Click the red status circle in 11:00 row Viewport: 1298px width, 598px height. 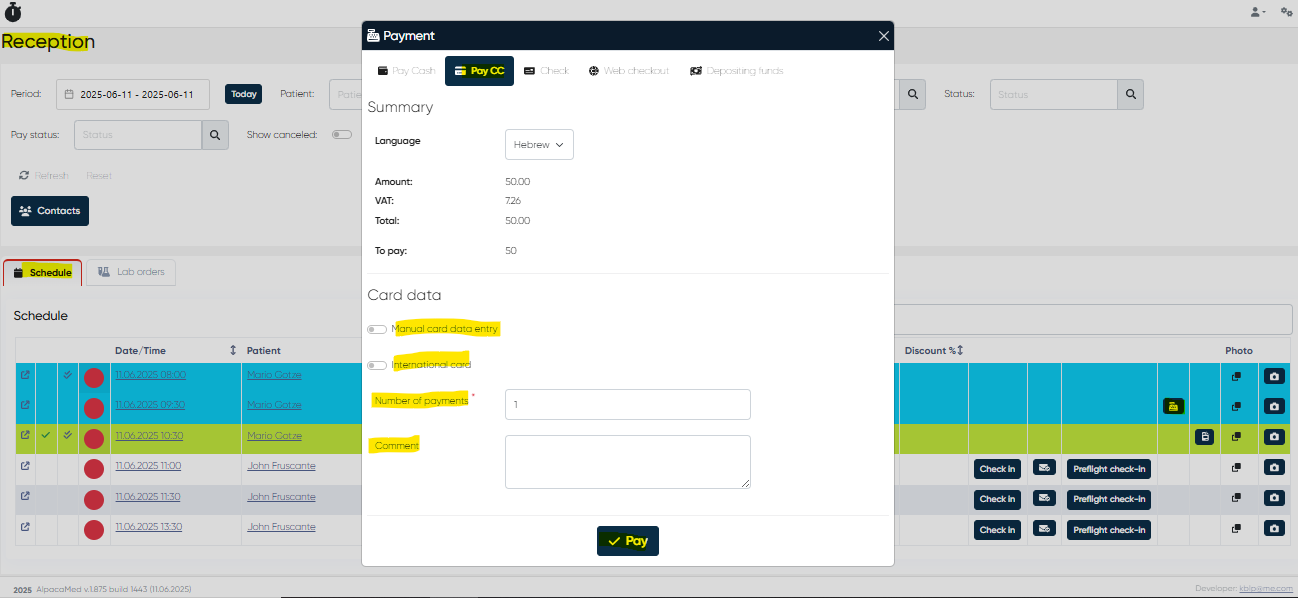coord(93,468)
